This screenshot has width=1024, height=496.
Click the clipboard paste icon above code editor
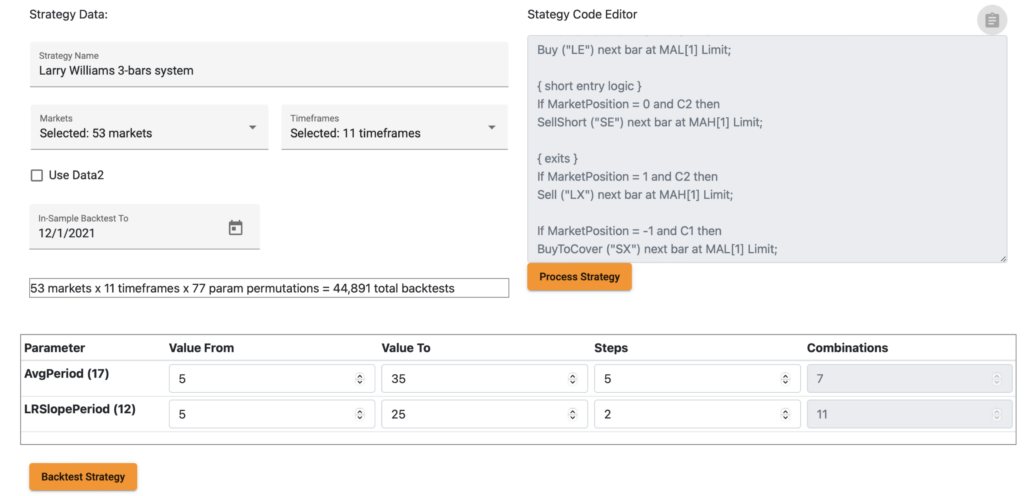[991, 20]
